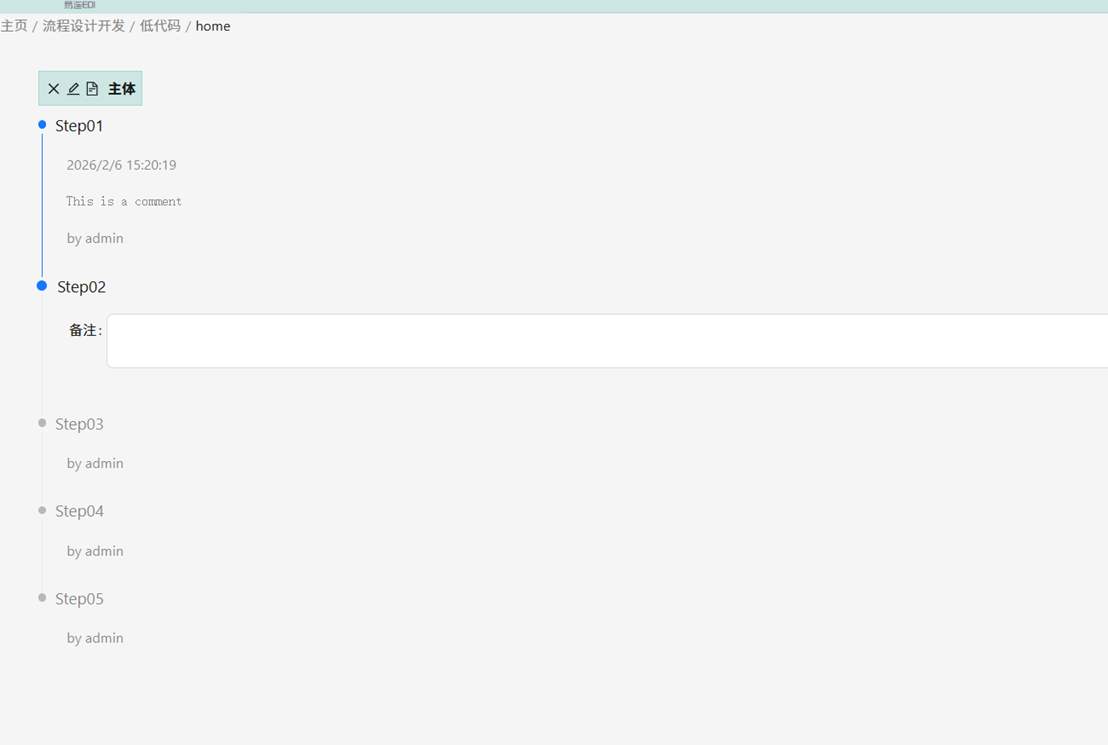Click the grey Step04 timeline dot
The height and width of the screenshot is (745, 1108).
pos(42,510)
